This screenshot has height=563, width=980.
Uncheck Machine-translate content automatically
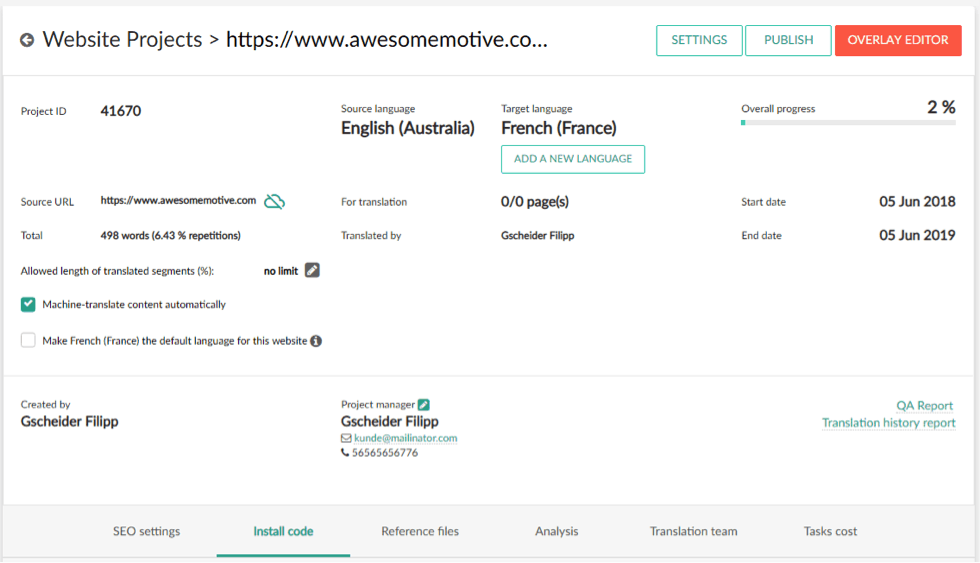[x=28, y=304]
